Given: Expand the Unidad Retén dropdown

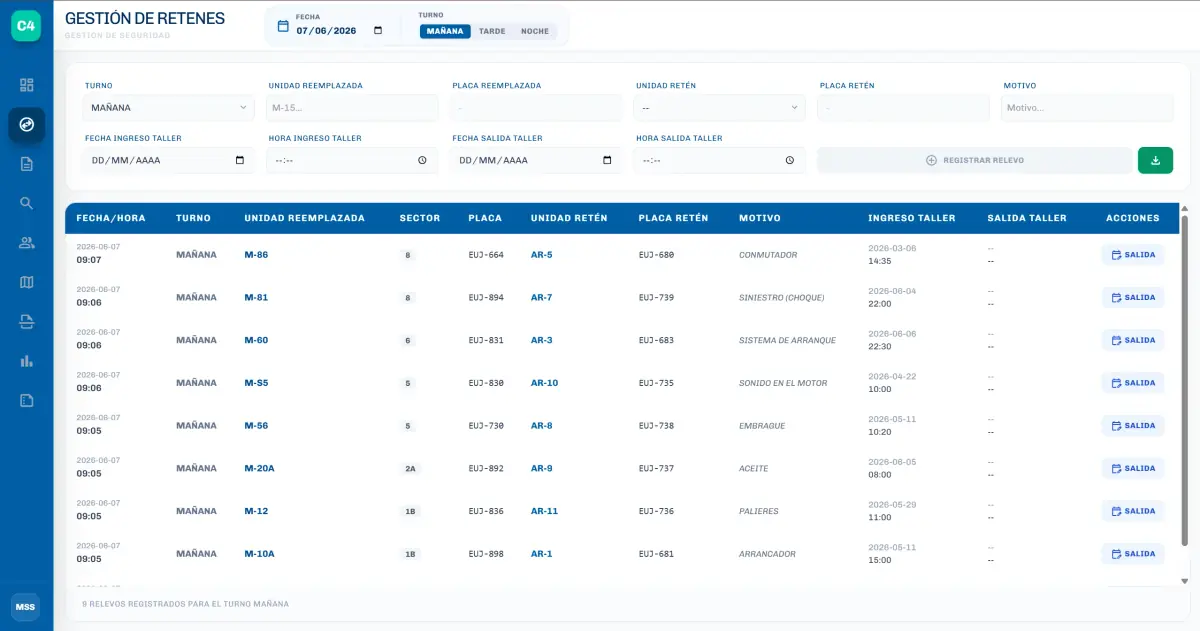Looking at the screenshot, I should [720, 108].
